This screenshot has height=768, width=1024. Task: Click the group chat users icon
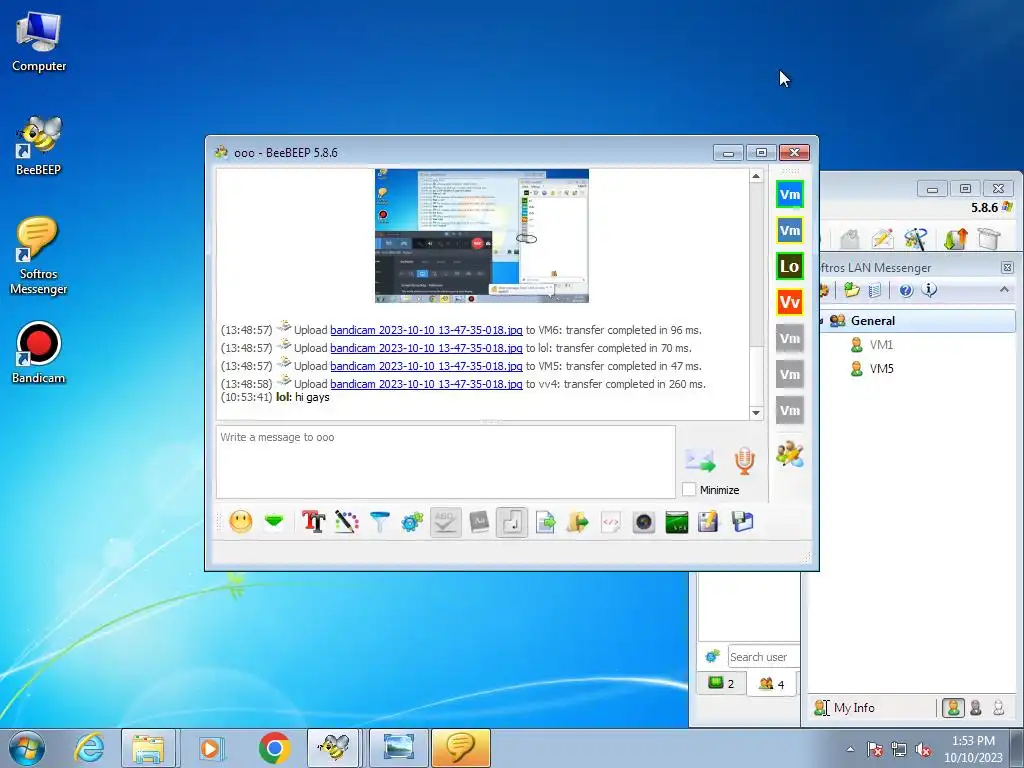coord(790,454)
